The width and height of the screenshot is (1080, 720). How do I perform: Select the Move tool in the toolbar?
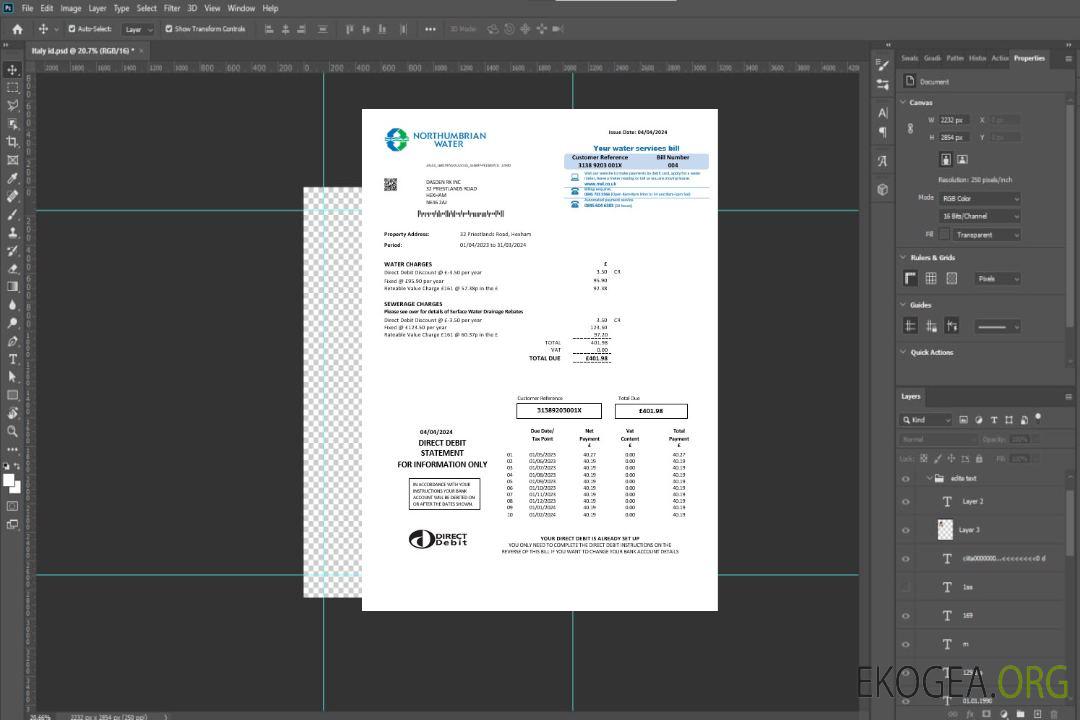click(x=13, y=70)
